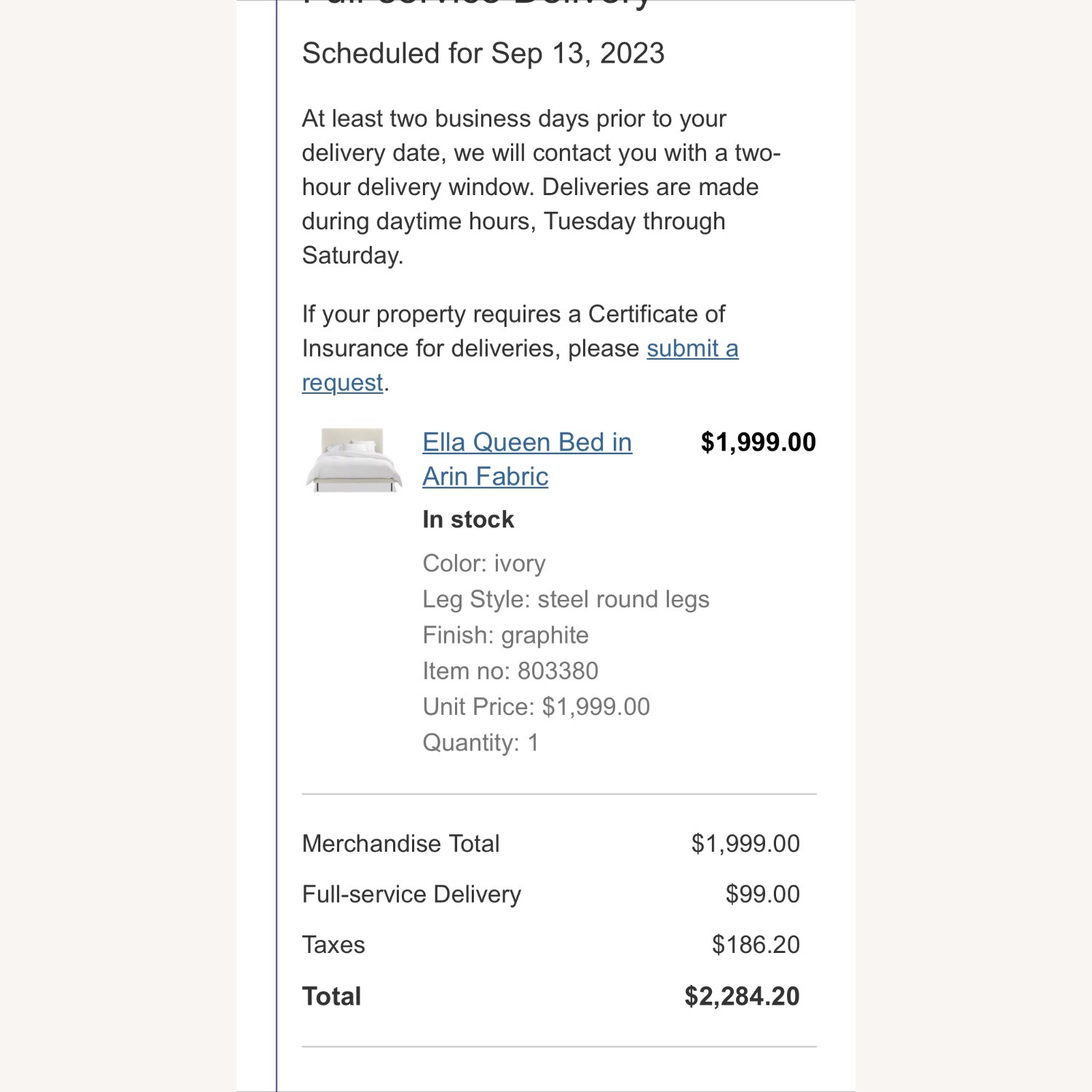
Task: Open the 'submit a request' link
Action: pos(692,349)
